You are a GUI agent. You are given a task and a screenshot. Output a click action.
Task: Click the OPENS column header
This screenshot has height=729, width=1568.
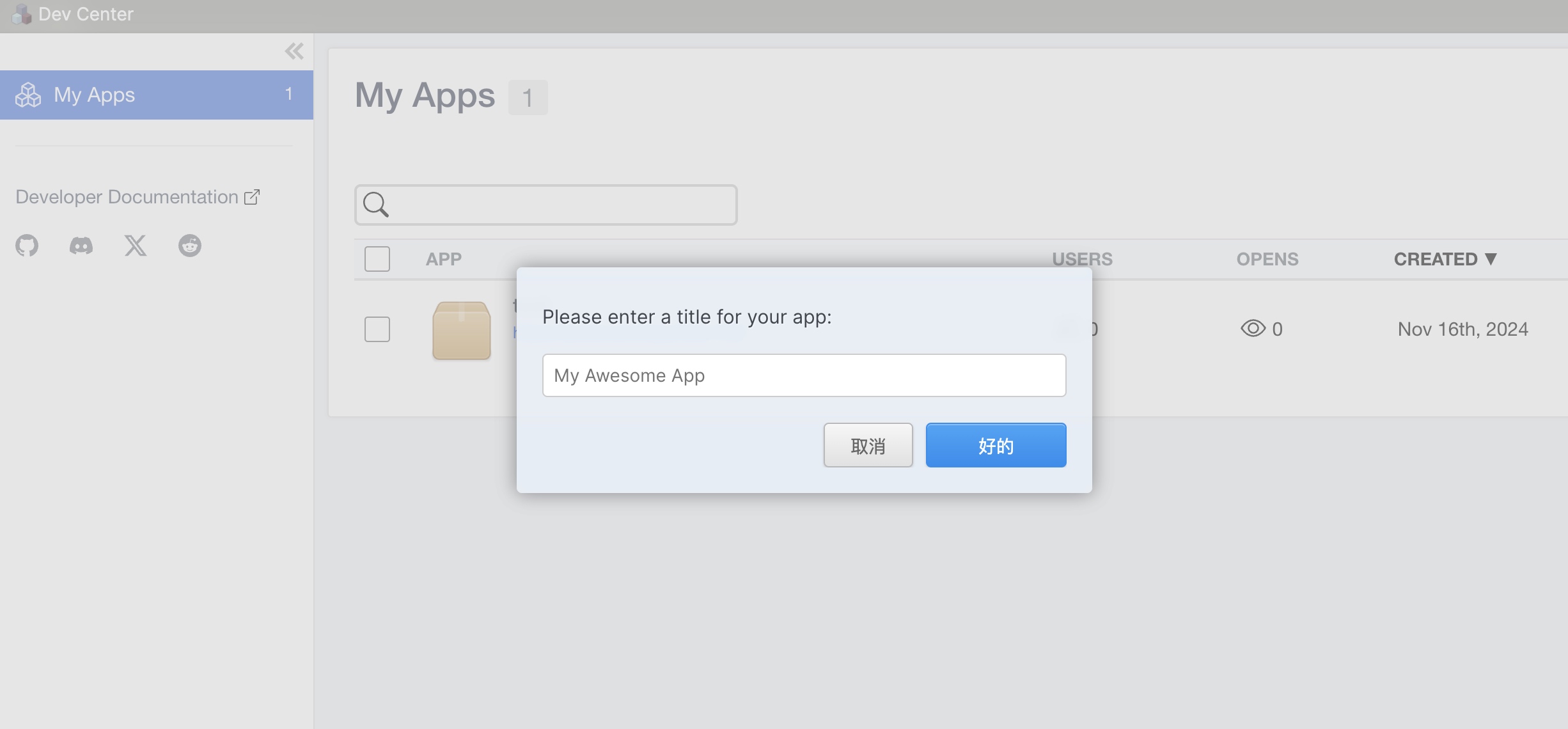pyautogui.click(x=1267, y=259)
